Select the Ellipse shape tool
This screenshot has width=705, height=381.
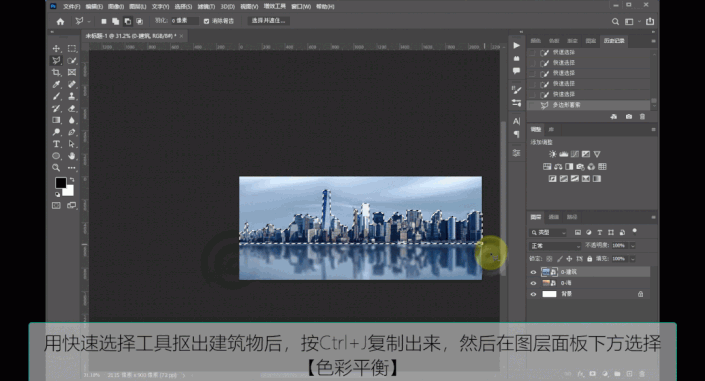pos(56,156)
